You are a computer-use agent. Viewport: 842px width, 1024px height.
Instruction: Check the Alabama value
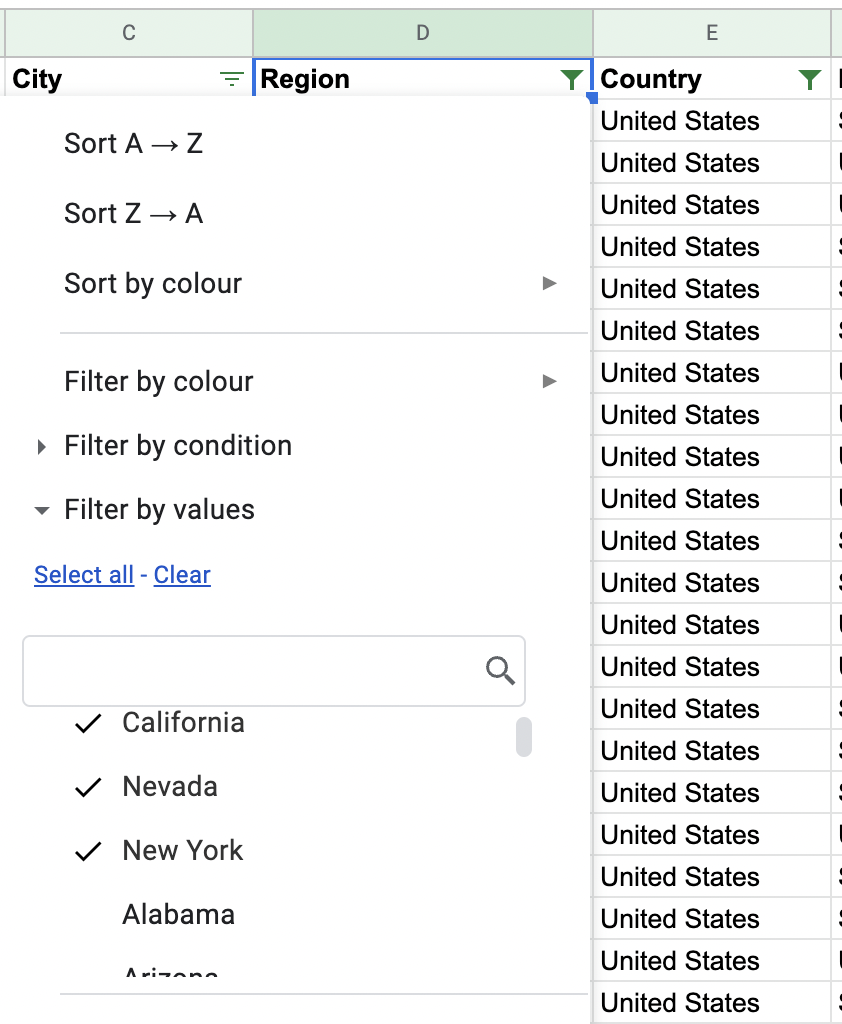[178, 915]
